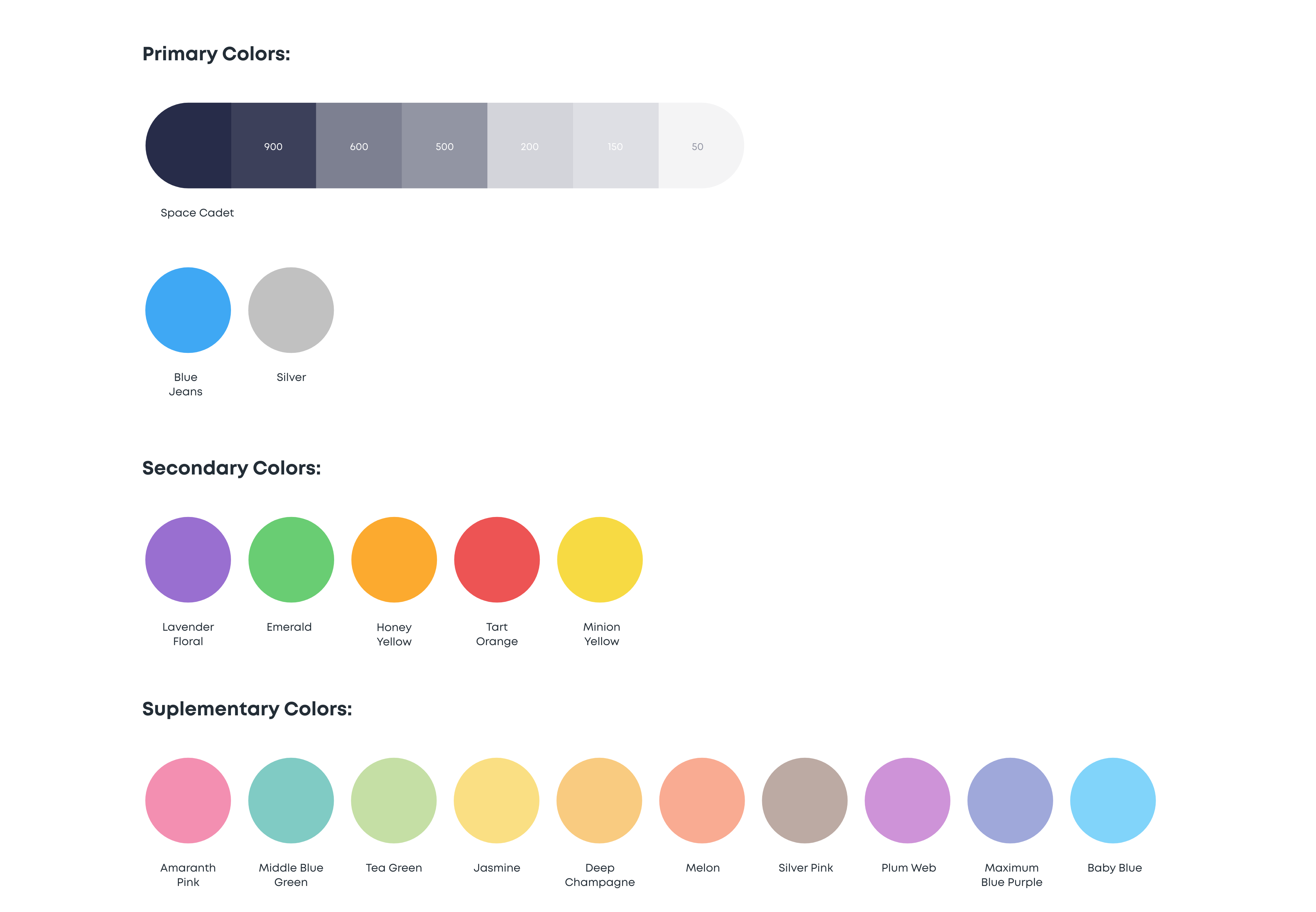Click the Secondary Colors heading

(x=232, y=468)
